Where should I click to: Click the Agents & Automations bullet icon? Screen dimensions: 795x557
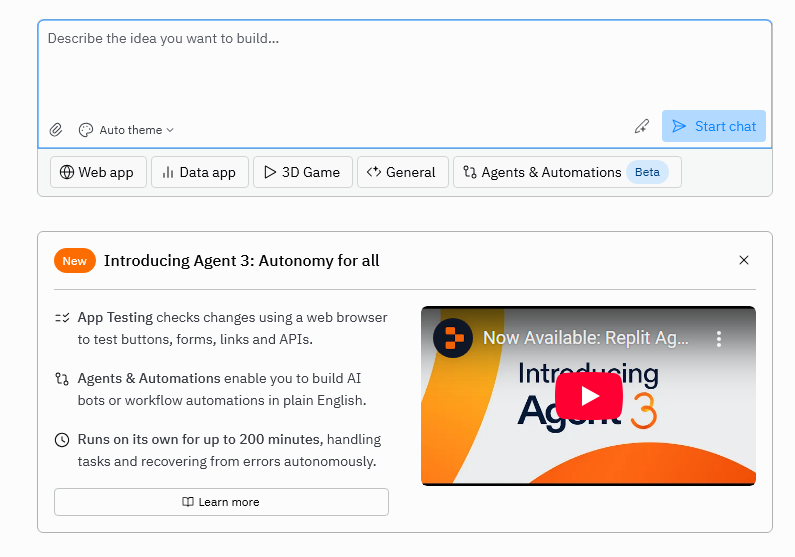[x=62, y=379]
